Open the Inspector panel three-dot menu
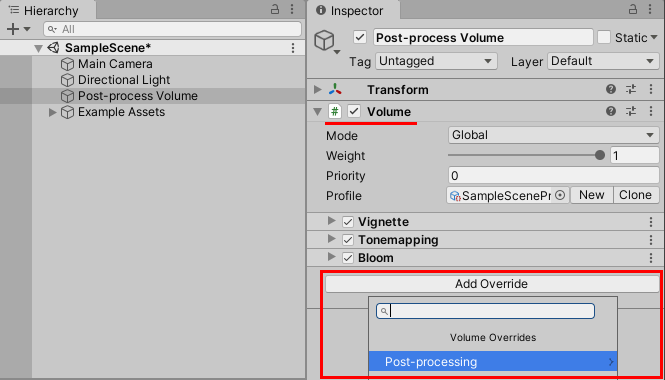The height and width of the screenshot is (380, 665). coord(651,9)
